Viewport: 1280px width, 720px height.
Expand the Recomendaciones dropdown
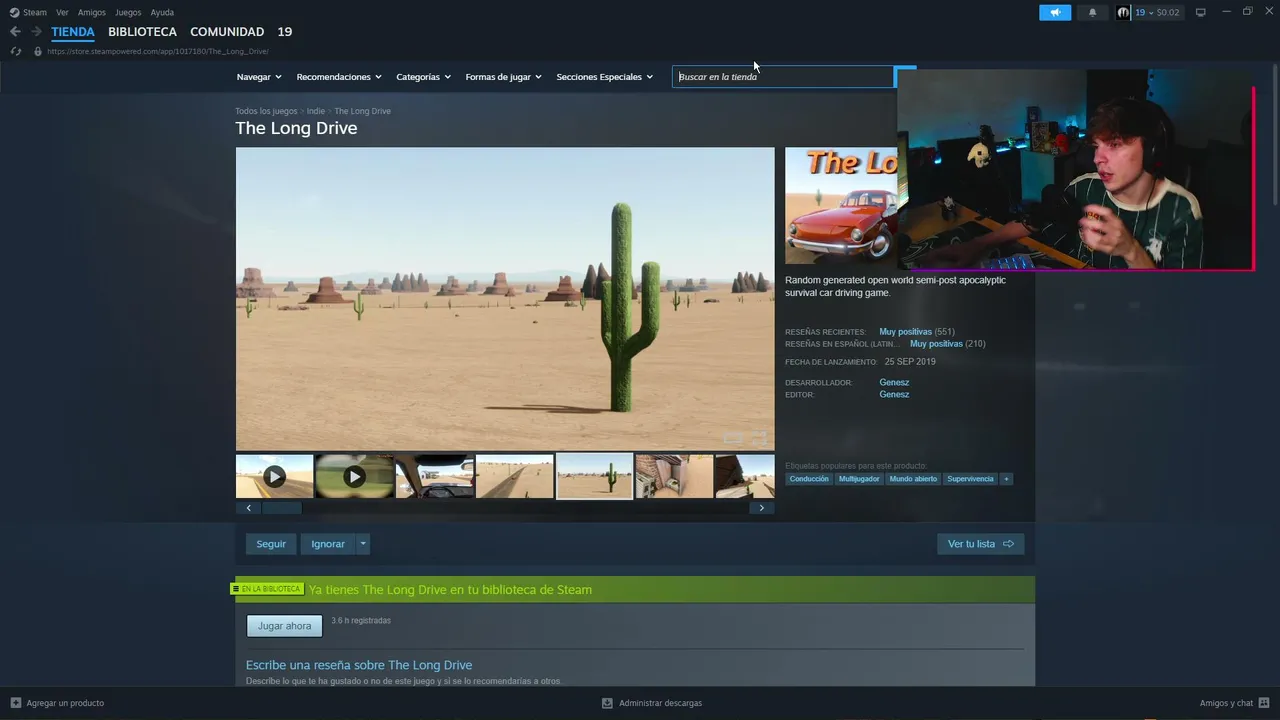click(339, 77)
